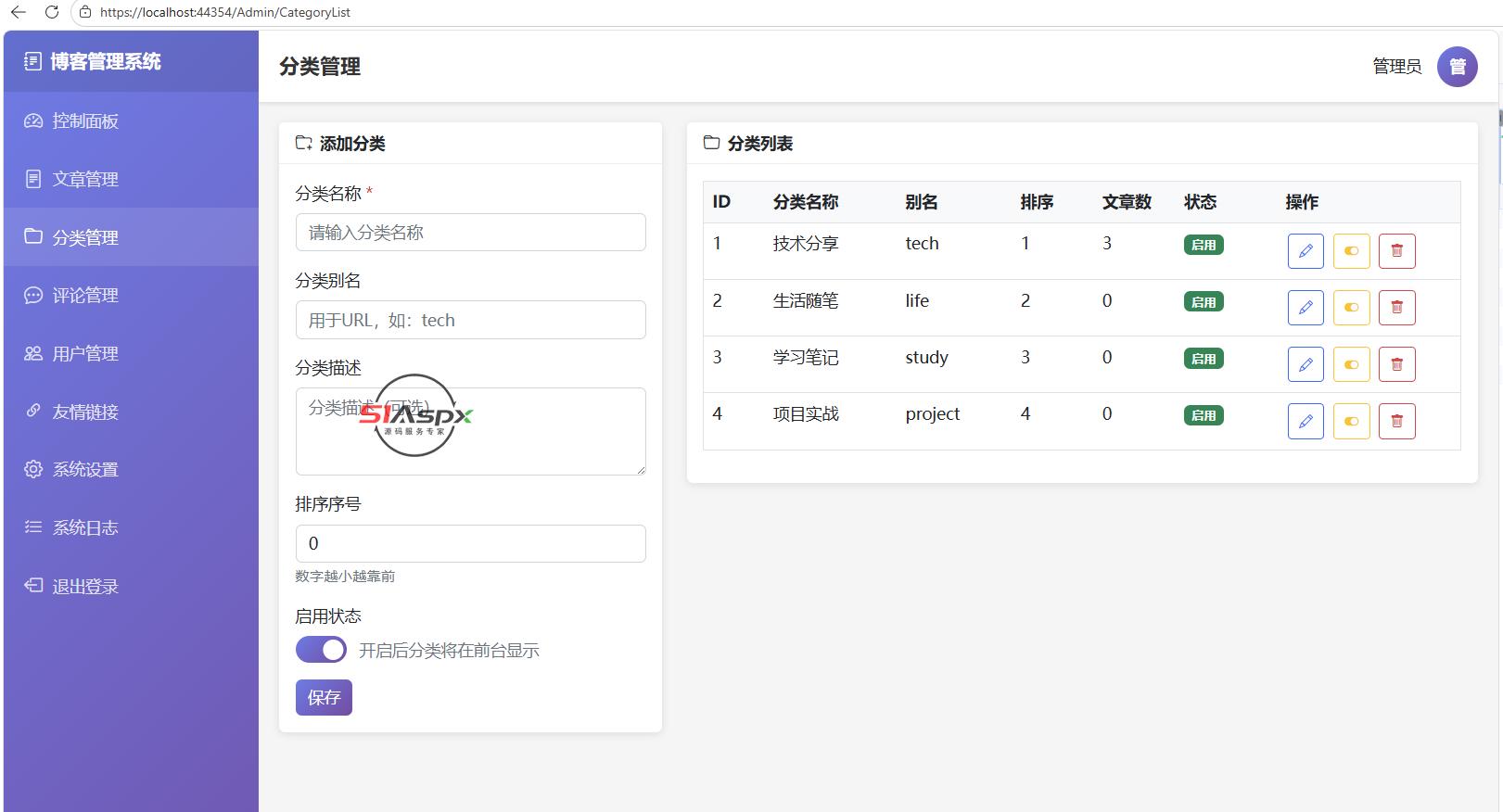Reload the page with browser refresh icon
The image size is (1503, 812).
[52, 12]
